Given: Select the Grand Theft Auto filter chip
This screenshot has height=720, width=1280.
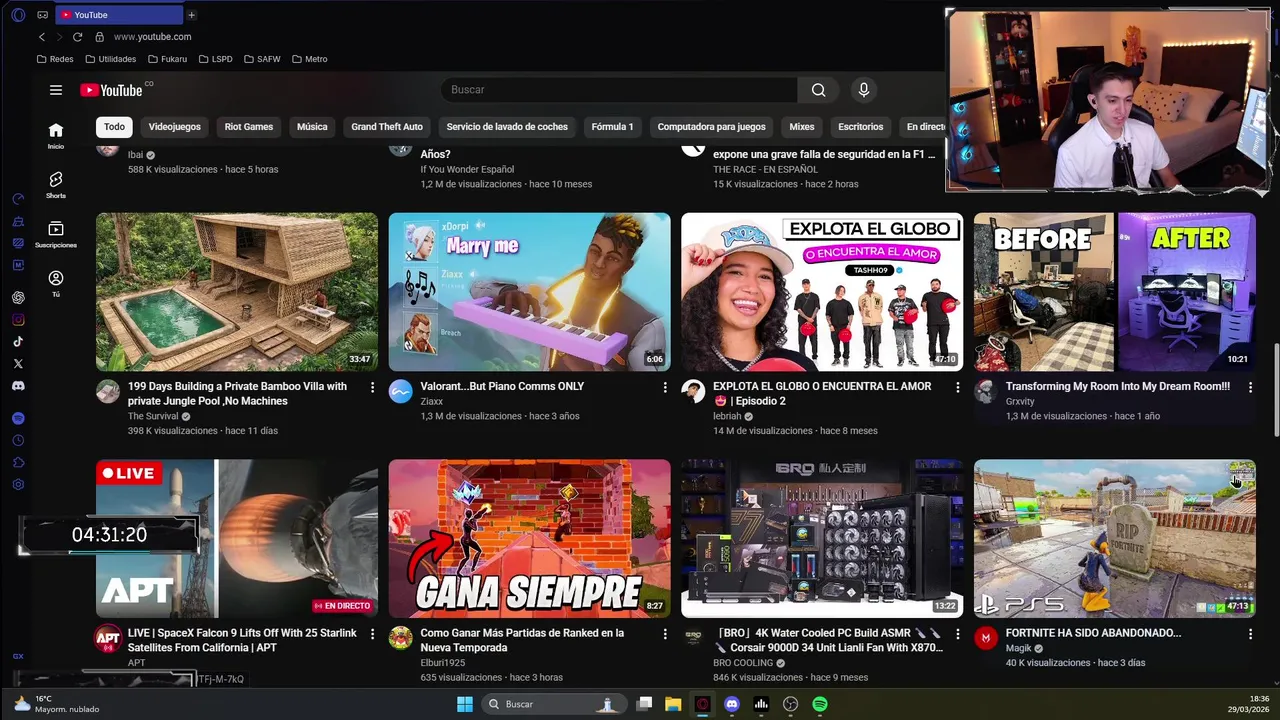Looking at the screenshot, I should point(387,127).
